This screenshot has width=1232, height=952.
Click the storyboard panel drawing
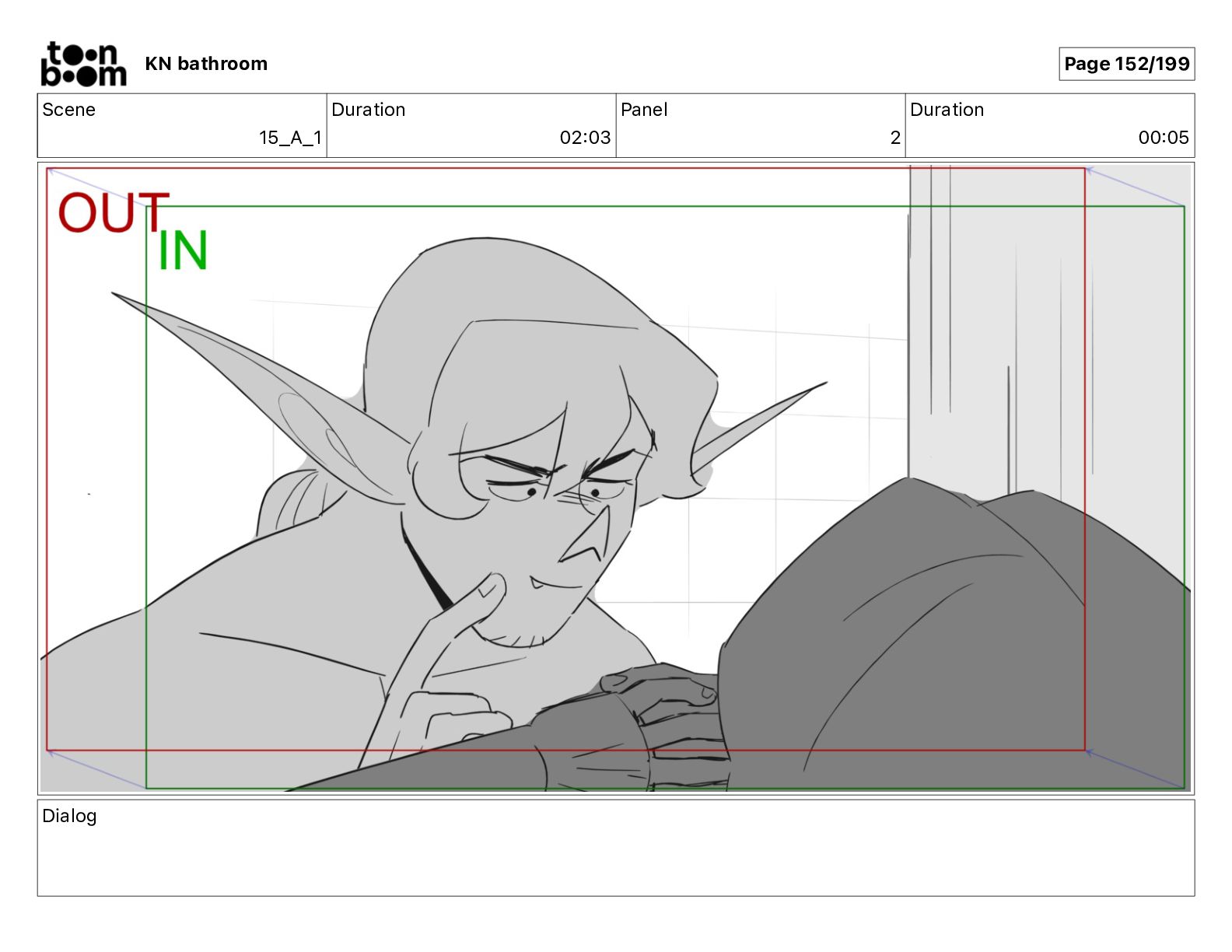615,478
